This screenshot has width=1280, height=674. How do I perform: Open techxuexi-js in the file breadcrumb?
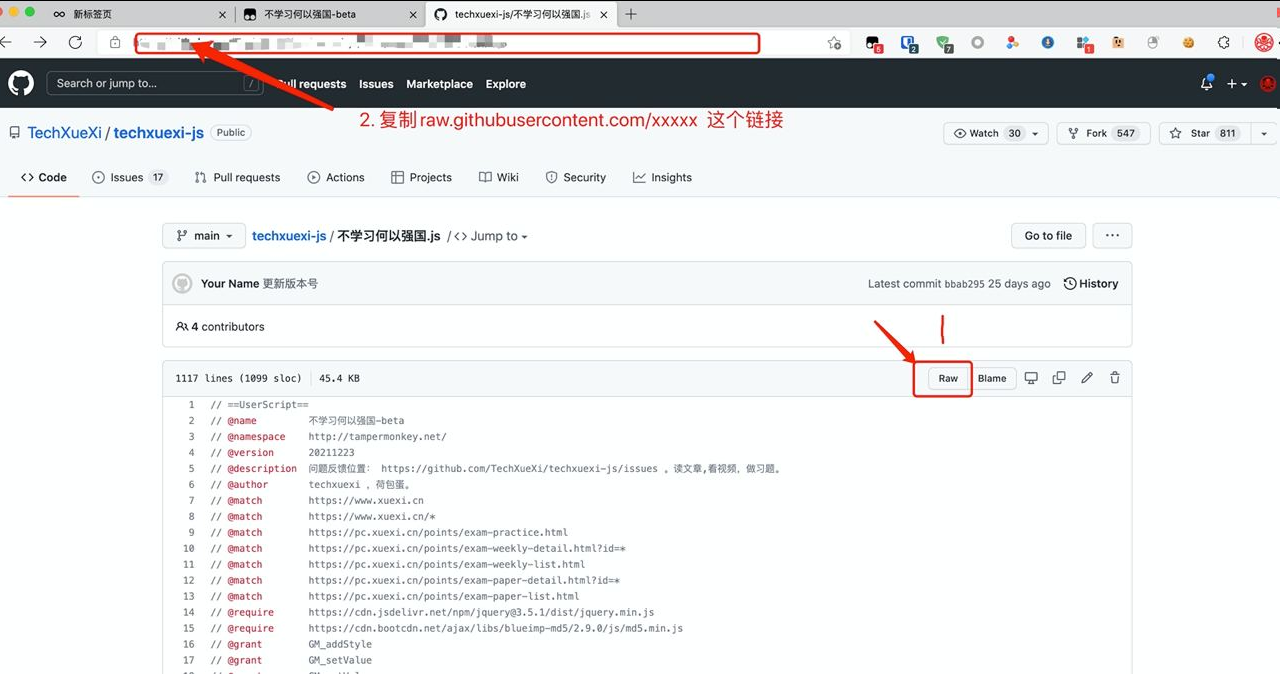289,236
